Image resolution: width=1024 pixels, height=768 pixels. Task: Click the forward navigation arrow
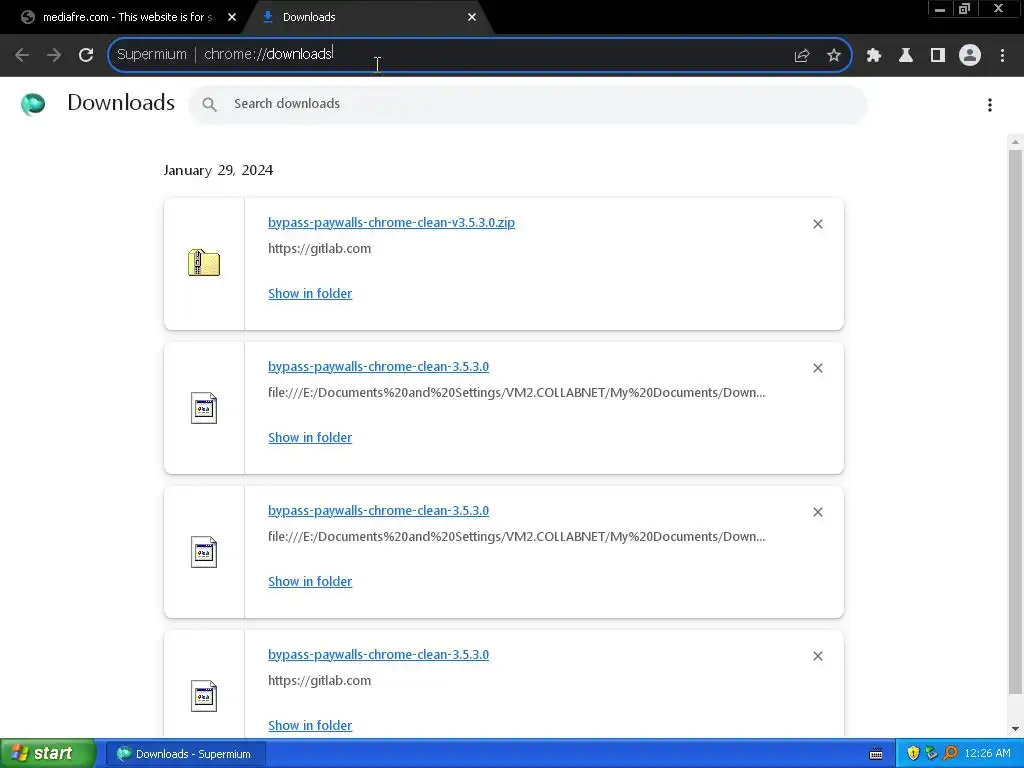point(54,55)
